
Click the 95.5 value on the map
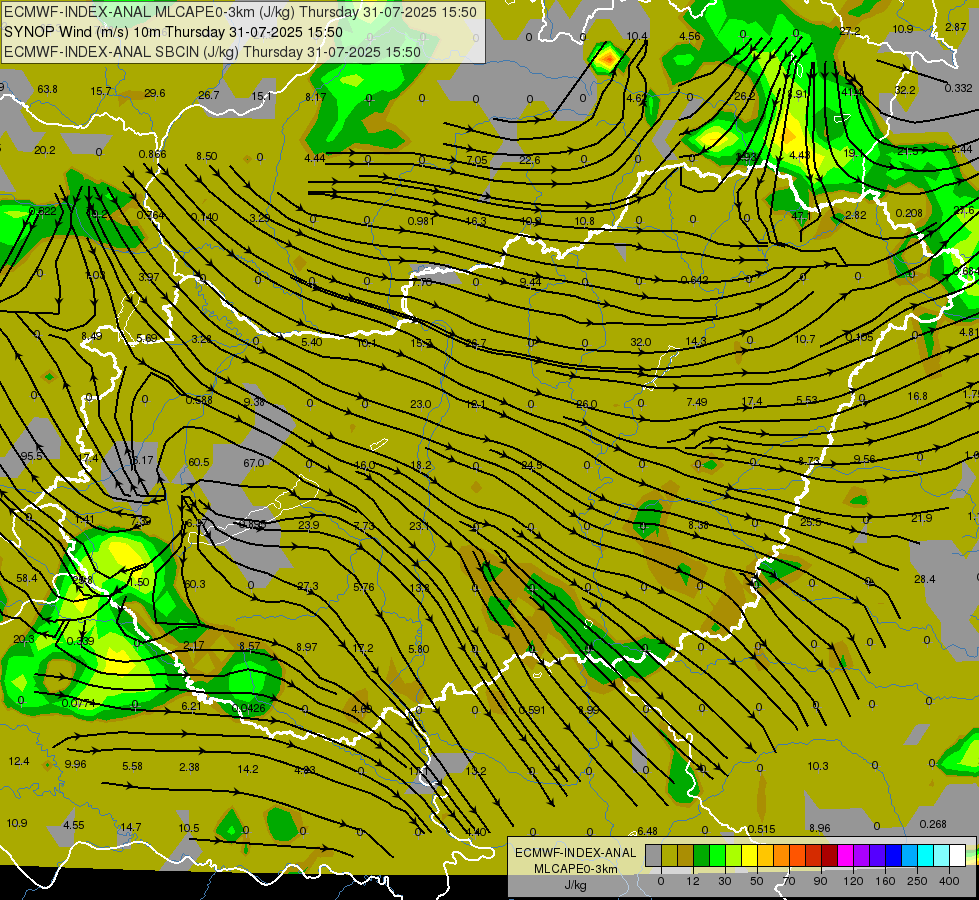(x=32, y=456)
